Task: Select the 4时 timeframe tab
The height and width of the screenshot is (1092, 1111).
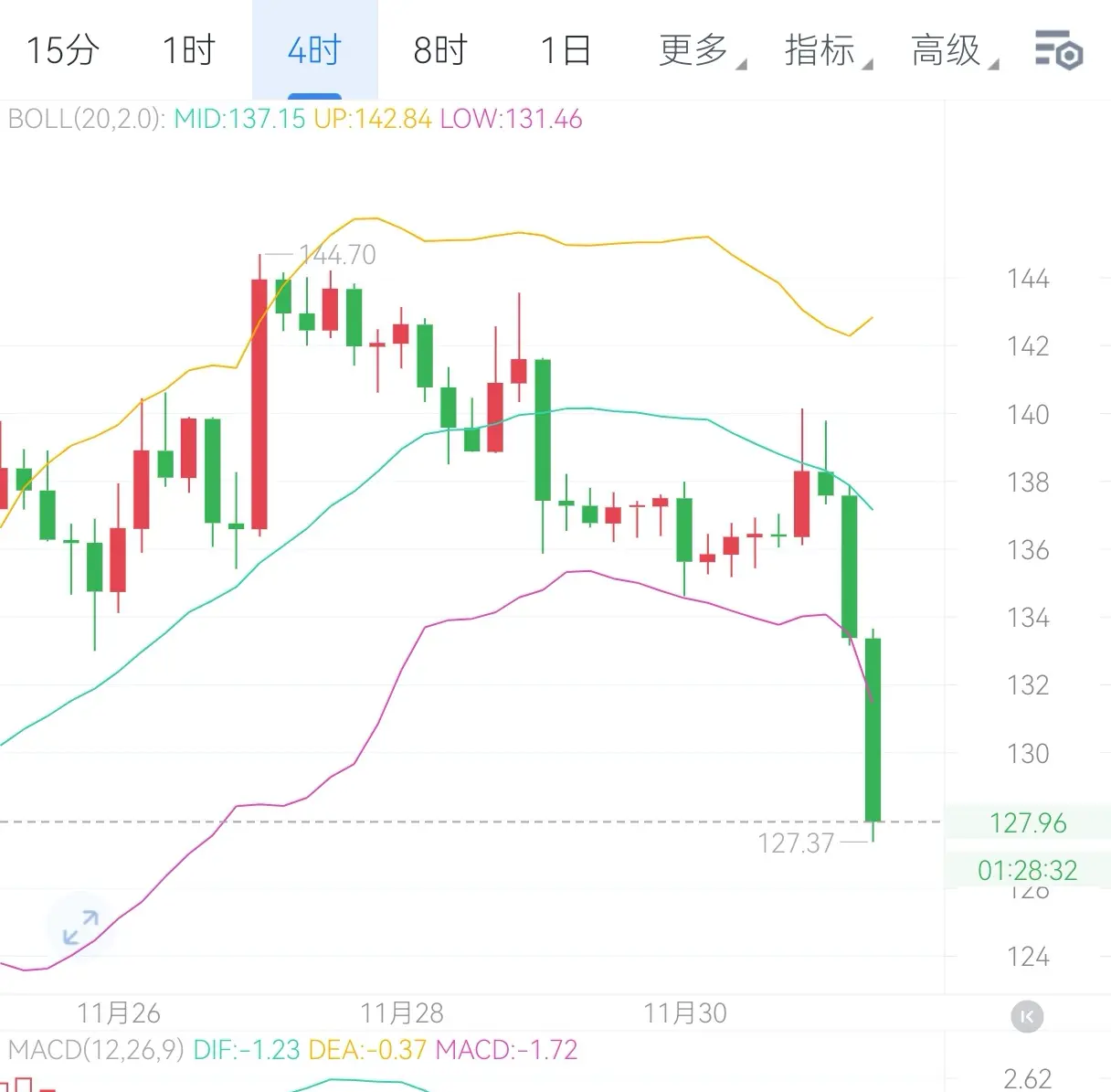Action: coord(314,50)
